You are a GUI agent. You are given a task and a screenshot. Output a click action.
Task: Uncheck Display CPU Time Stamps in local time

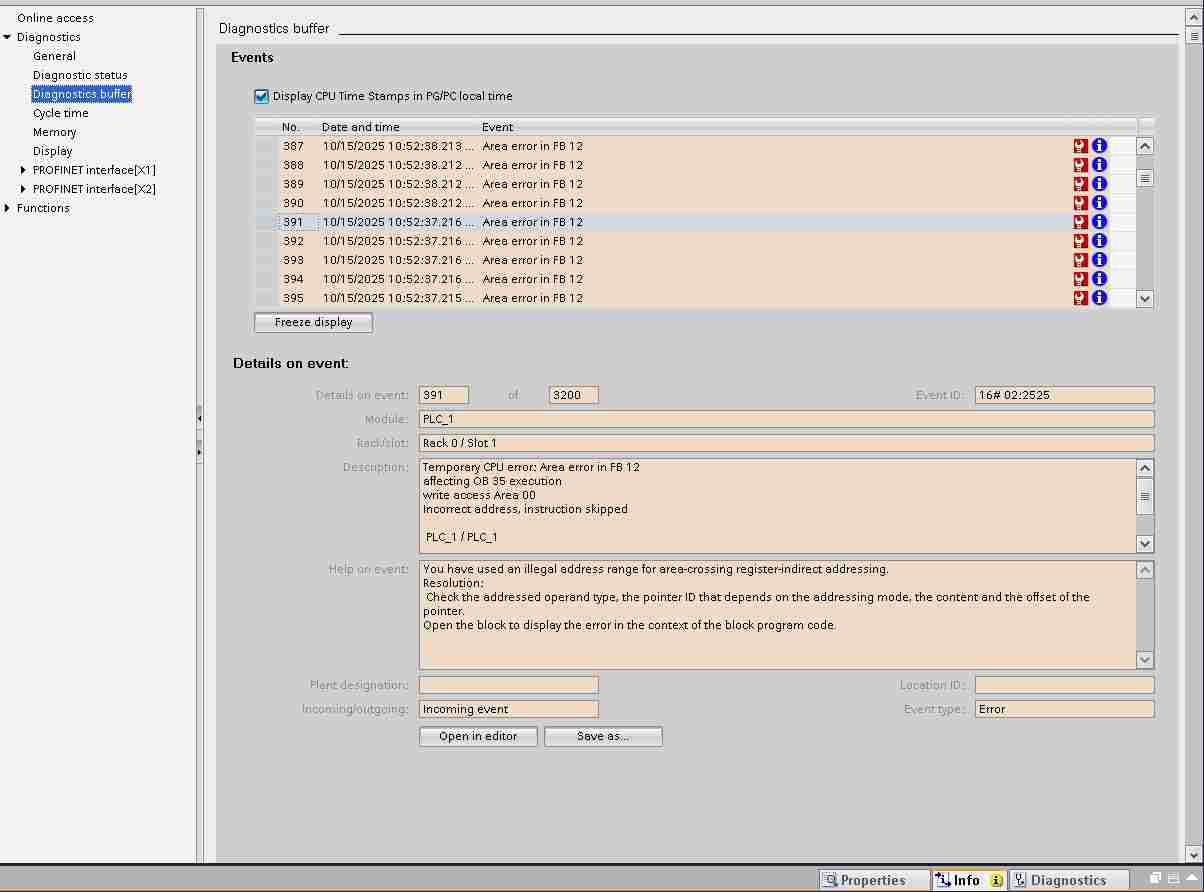click(261, 97)
